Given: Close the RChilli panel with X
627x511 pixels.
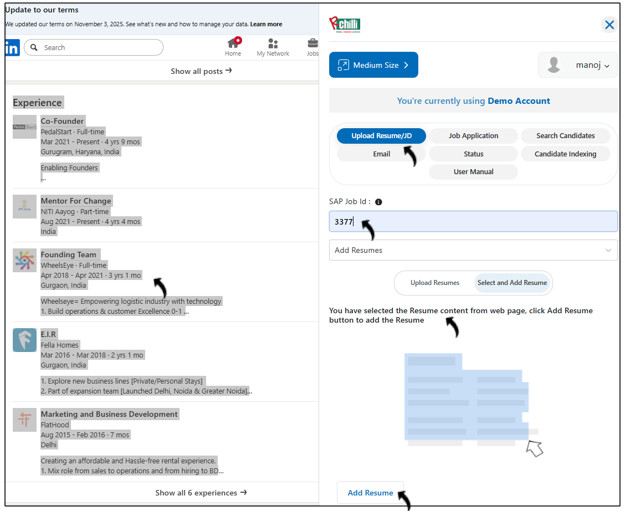Looking at the screenshot, I should click(609, 25).
